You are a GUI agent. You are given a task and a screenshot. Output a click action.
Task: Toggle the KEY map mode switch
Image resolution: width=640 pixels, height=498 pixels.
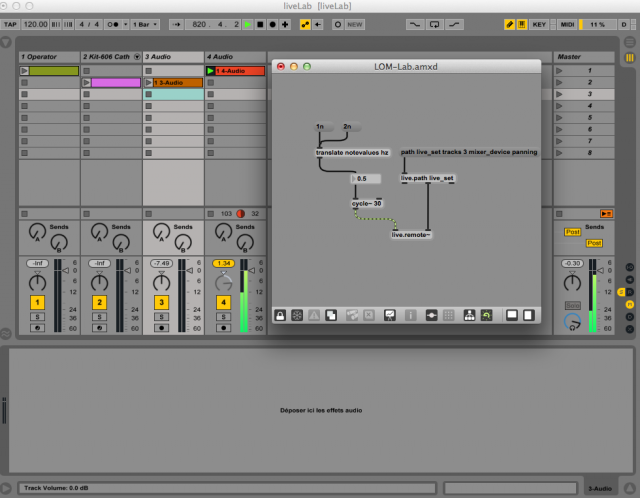539,22
